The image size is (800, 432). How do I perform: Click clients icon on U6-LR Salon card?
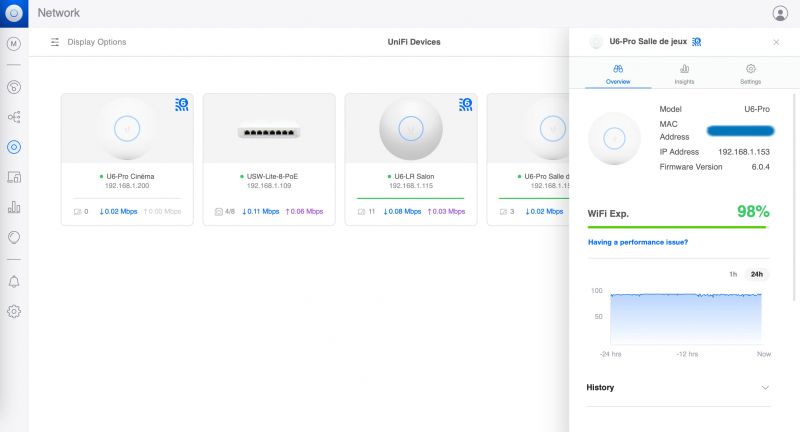pyautogui.click(x=361, y=212)
